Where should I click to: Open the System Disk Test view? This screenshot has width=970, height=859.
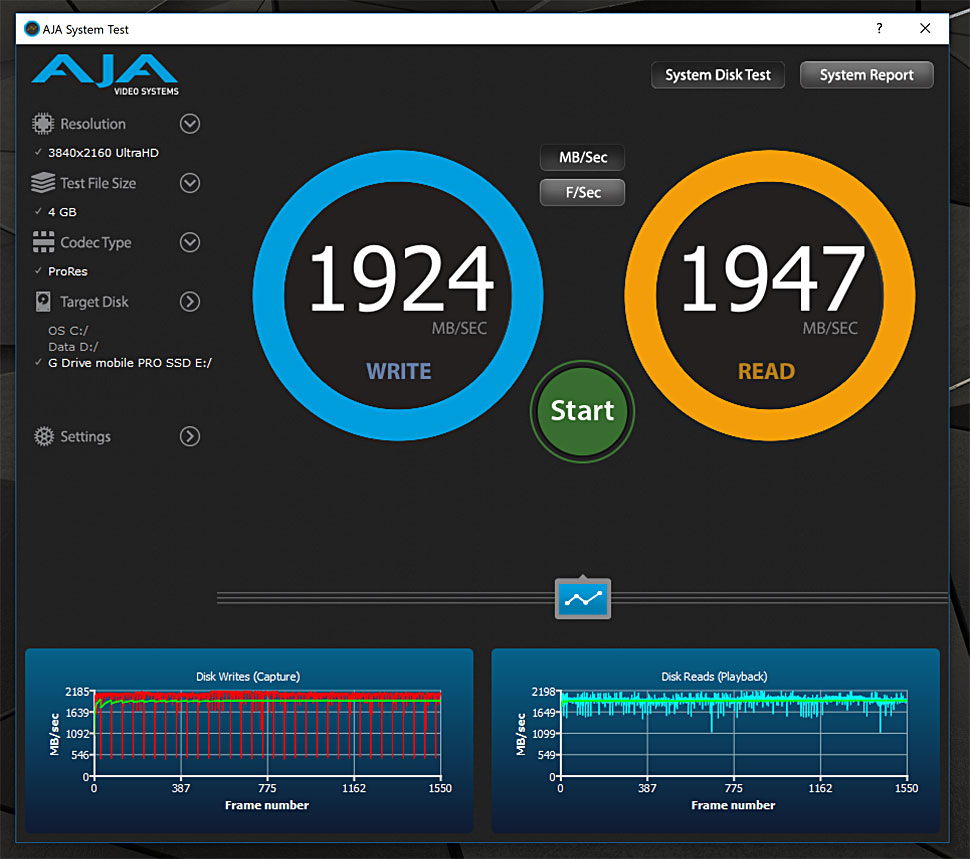click(718, 75)
